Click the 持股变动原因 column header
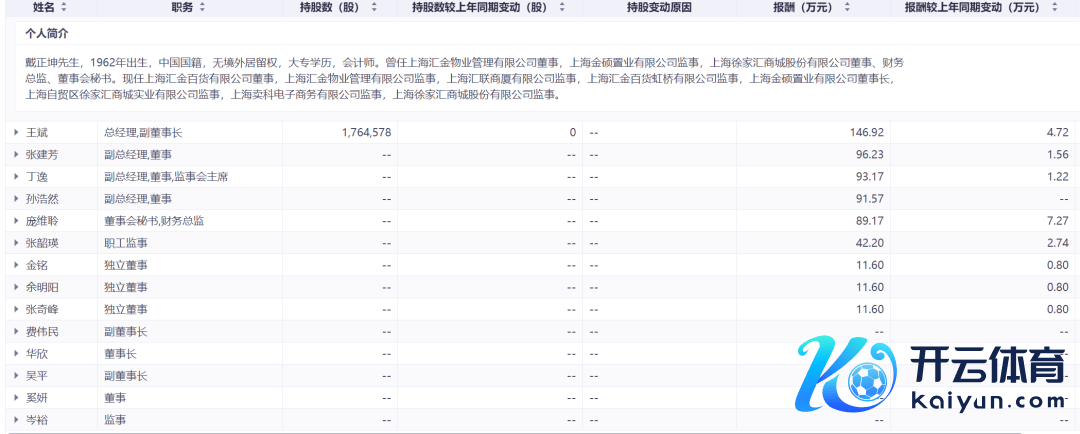The width and height of the screenshot is (1080, 434). point(658,7)
